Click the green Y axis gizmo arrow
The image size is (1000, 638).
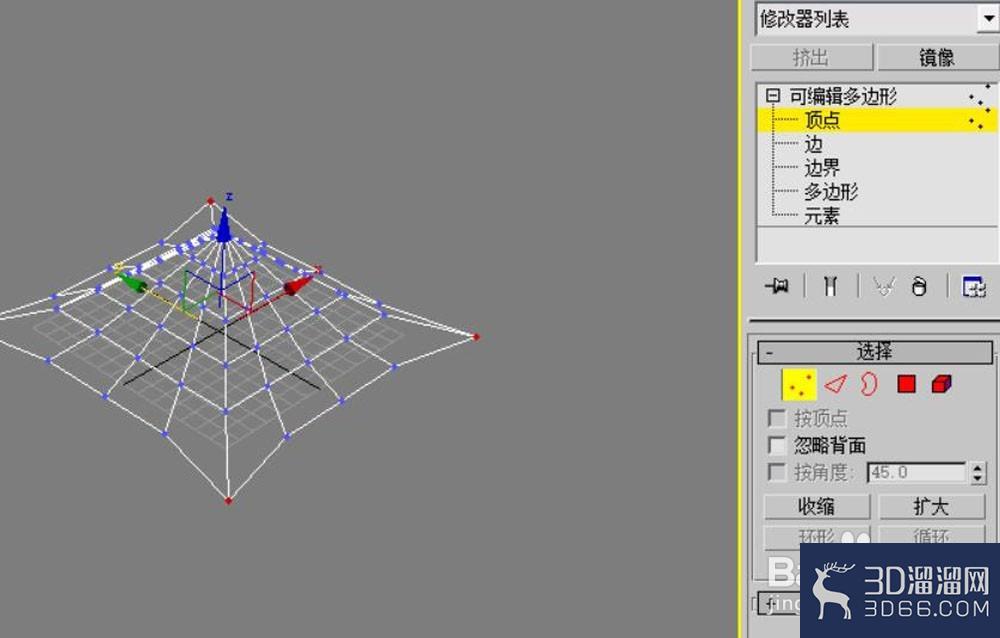tap(133, 282)
